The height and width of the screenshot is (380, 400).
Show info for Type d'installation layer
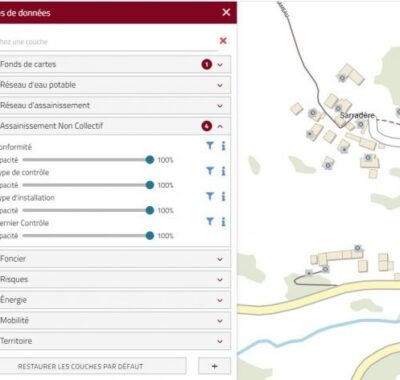point(223,196)
